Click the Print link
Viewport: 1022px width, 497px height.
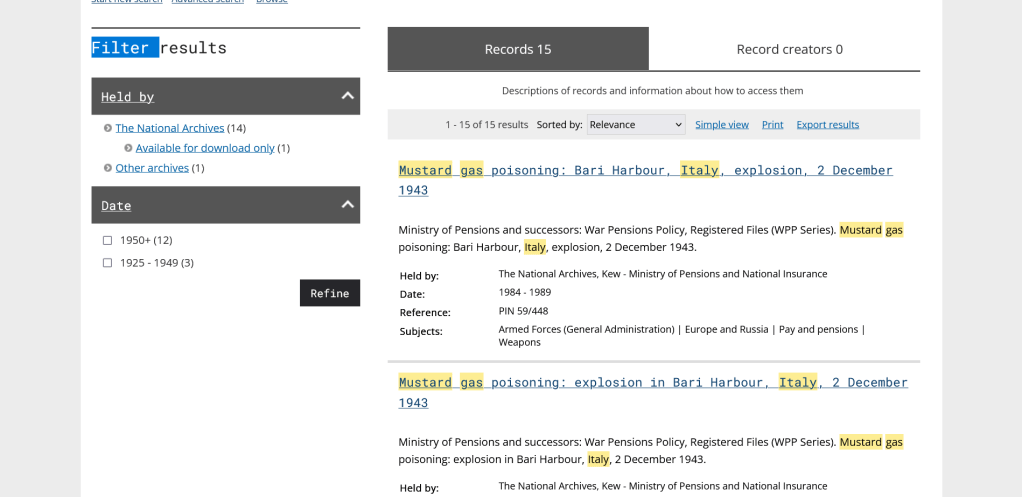click(772, 125)
